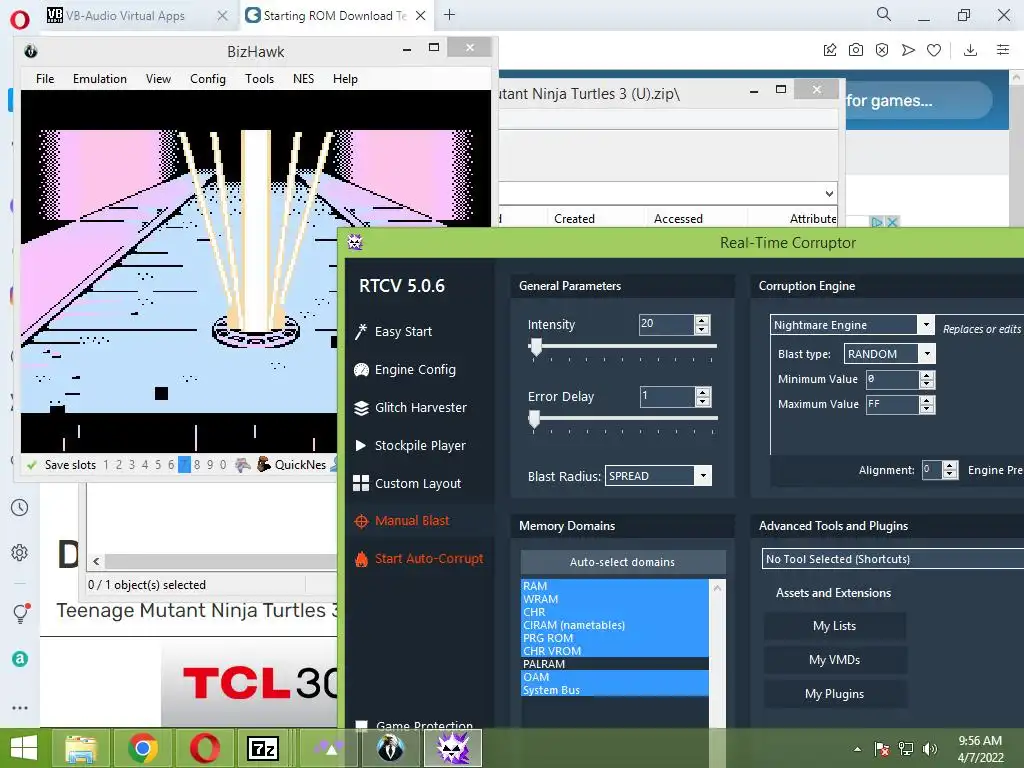
Task: Select save slot 7 in BizHawk
Action: tap(184, 465)
